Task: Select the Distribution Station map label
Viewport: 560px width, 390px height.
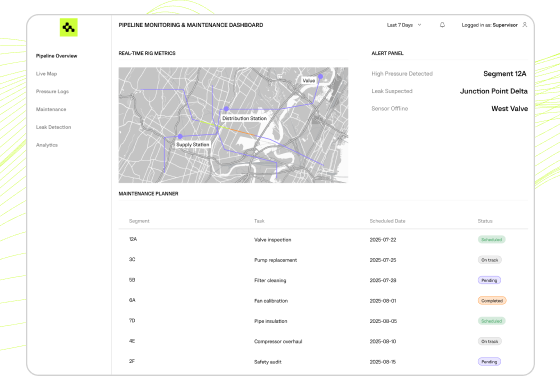Action: pyautogui.click(x=245, y=118)
